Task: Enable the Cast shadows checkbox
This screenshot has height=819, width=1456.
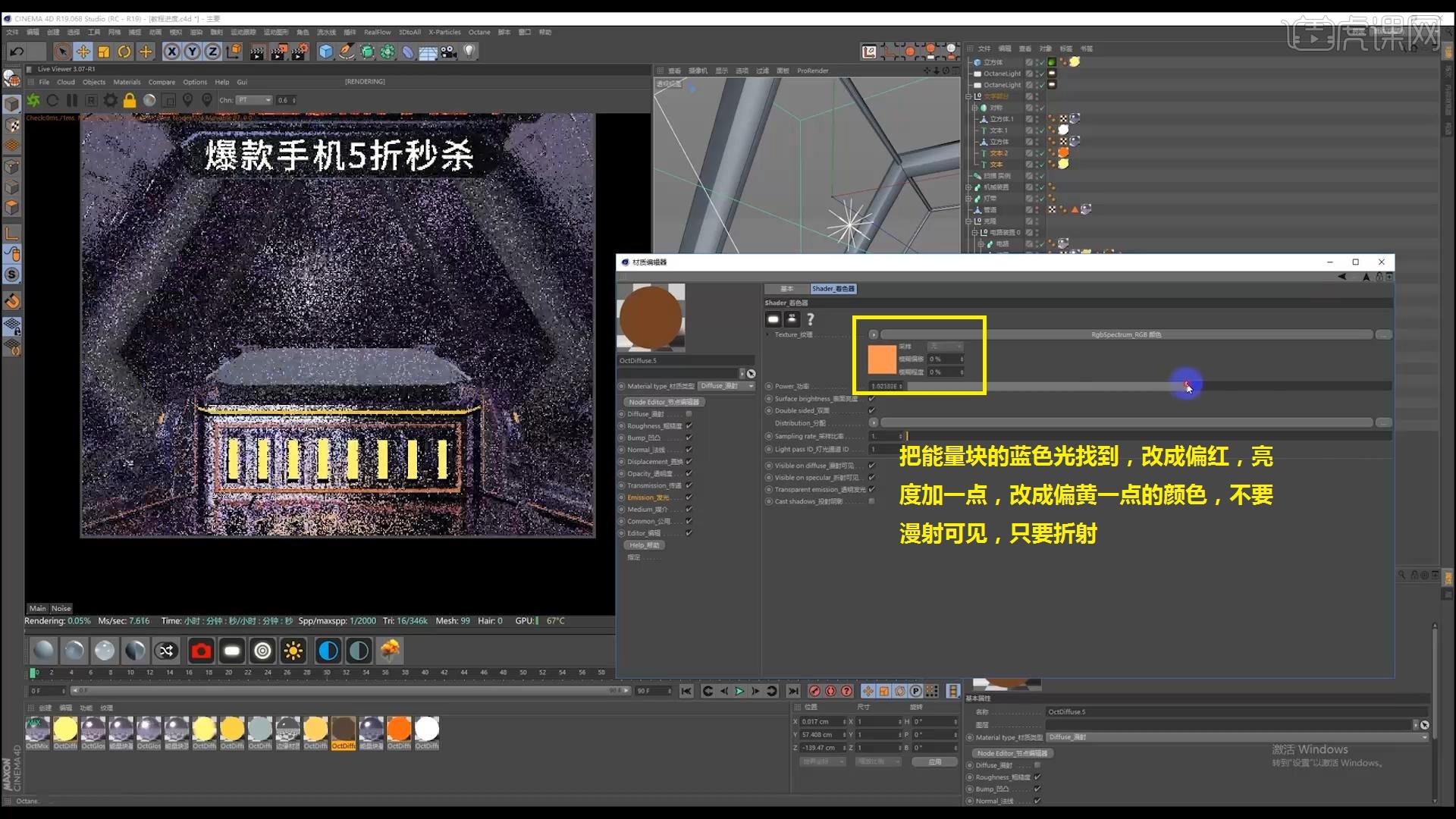Action: click(x=872, y=501)
